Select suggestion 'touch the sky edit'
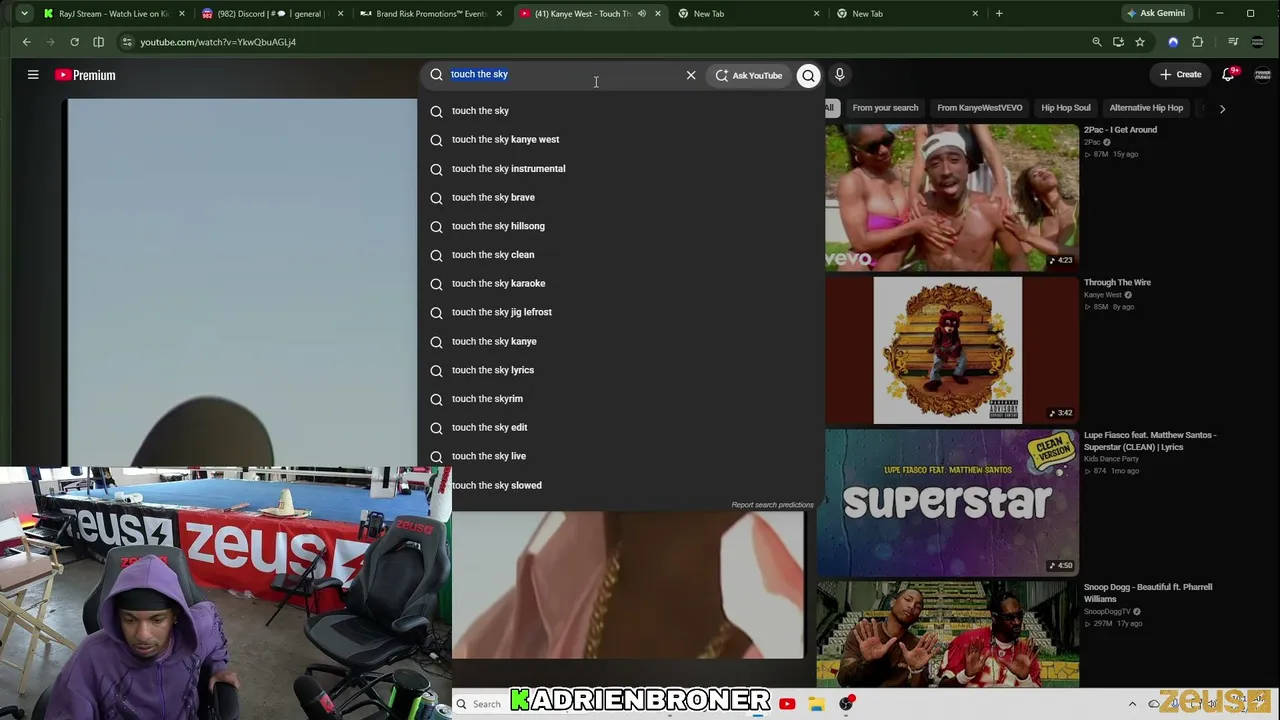The width and height of the screenshot is (1280, 720). (x=489, y=428)
